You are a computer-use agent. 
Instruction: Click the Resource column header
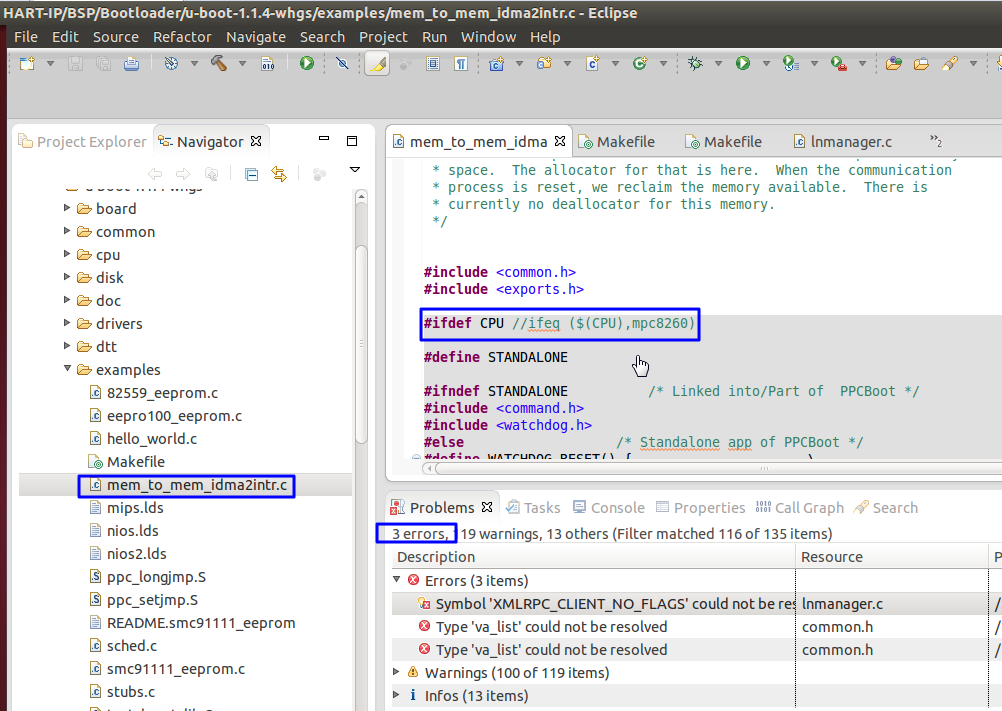(x=838, y=557)
